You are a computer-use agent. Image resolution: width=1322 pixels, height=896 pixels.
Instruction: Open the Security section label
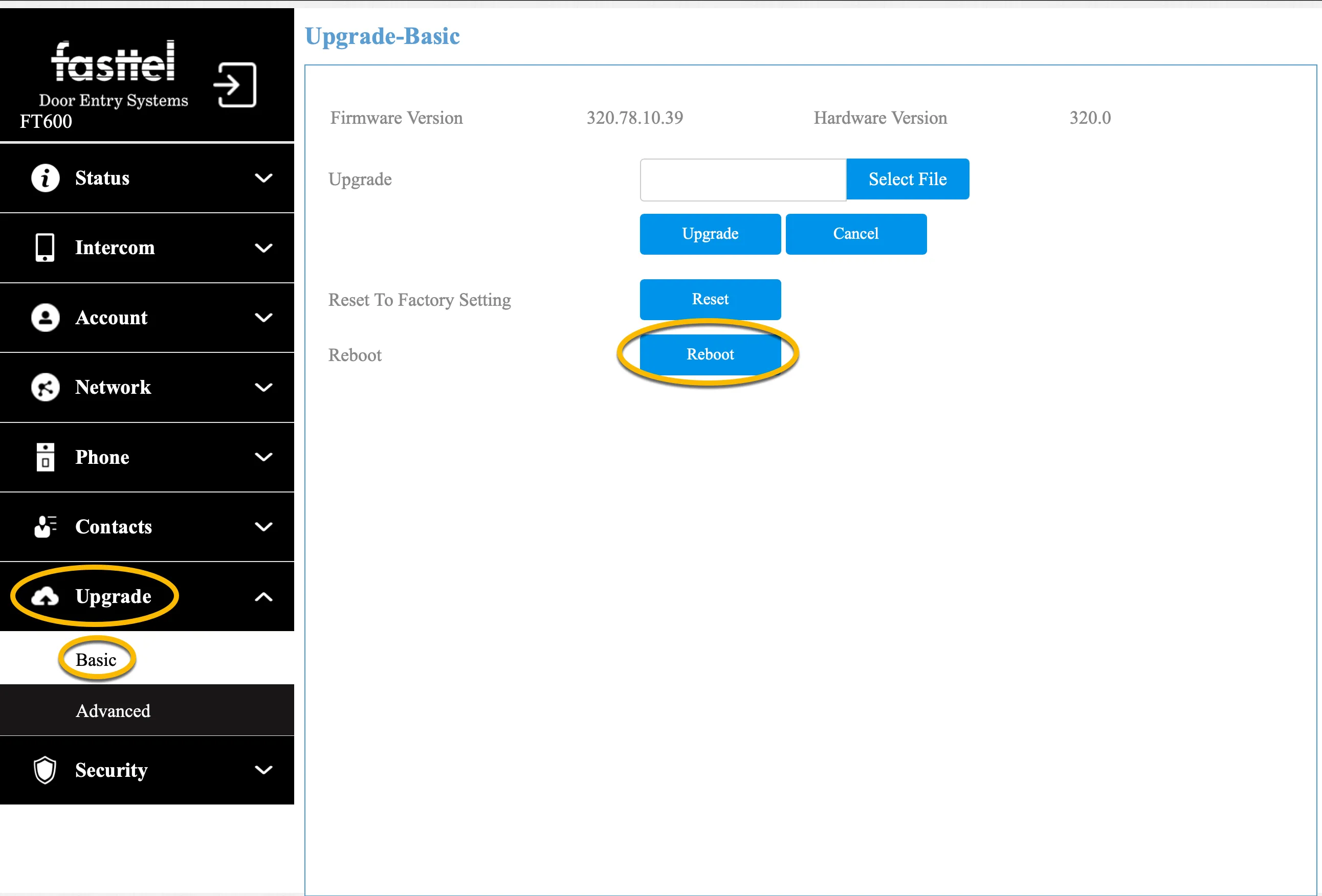[x=112, y=770]
